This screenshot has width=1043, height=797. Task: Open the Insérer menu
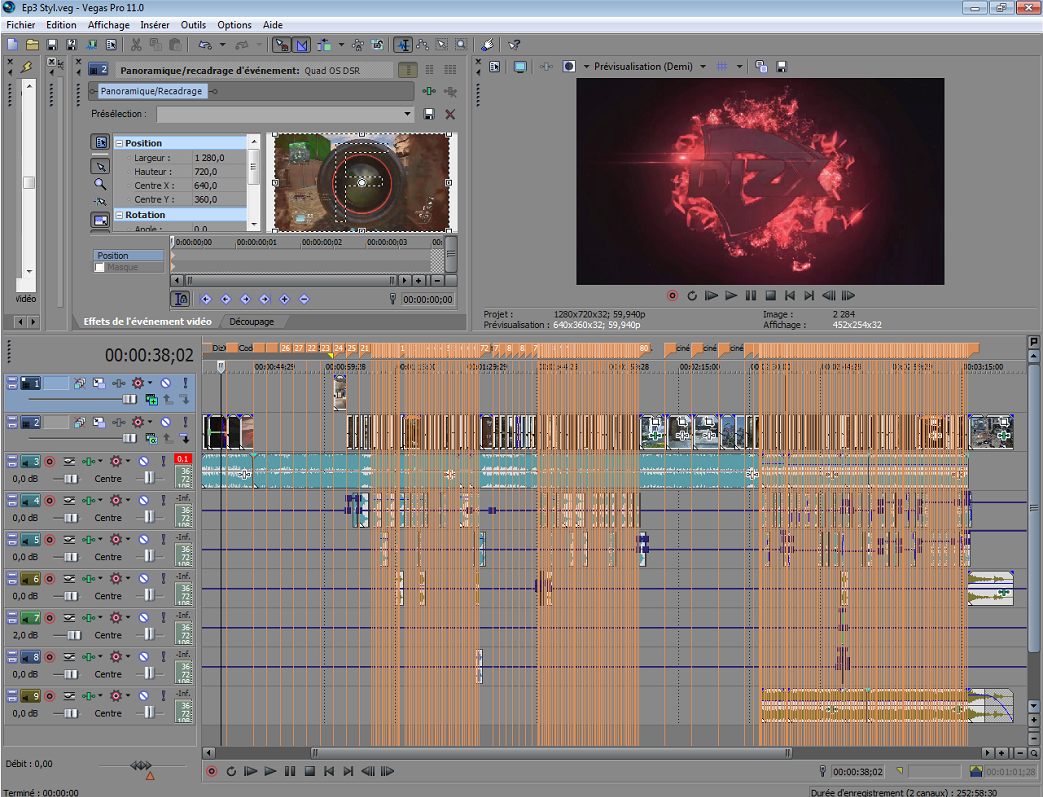(x=155, y=25)
